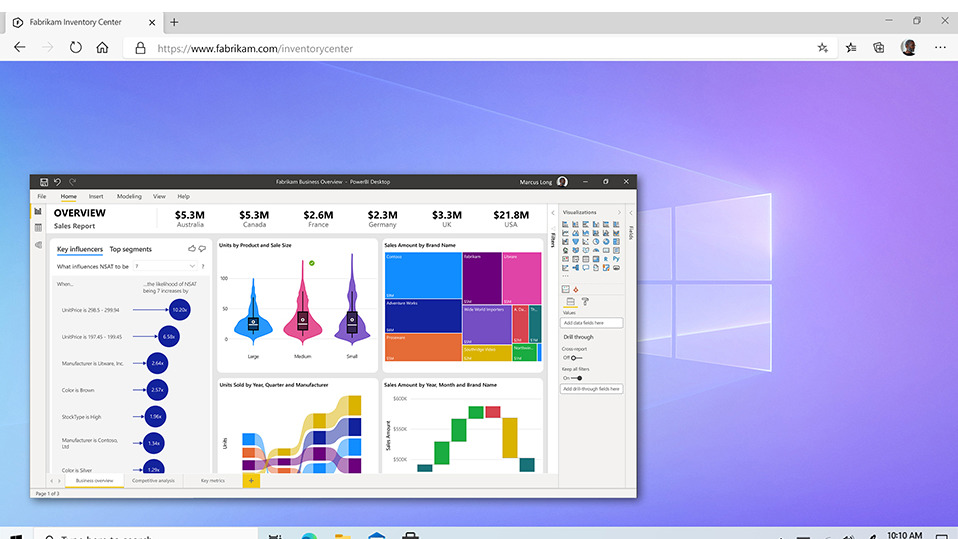Undo the last action in Power BI
The image size is (958, 539).
pos(57,182)
